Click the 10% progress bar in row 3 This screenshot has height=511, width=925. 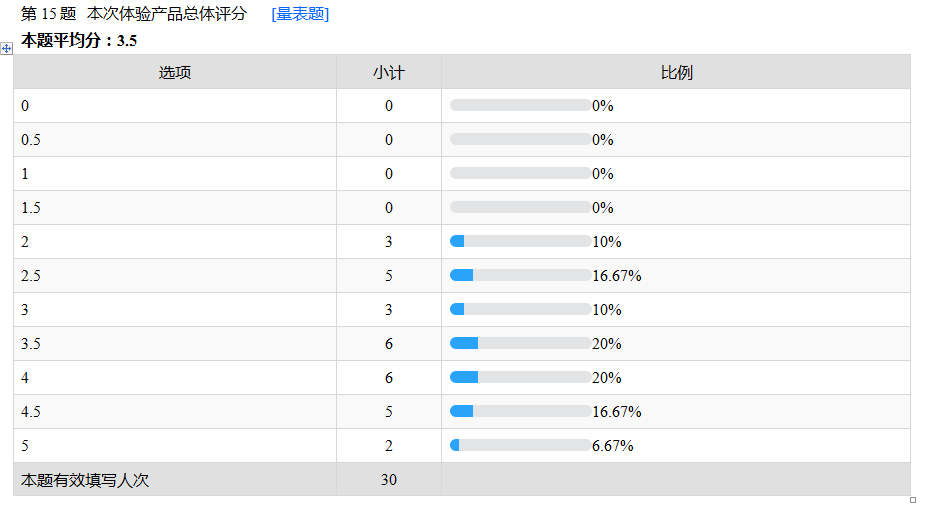click(520, 310)
